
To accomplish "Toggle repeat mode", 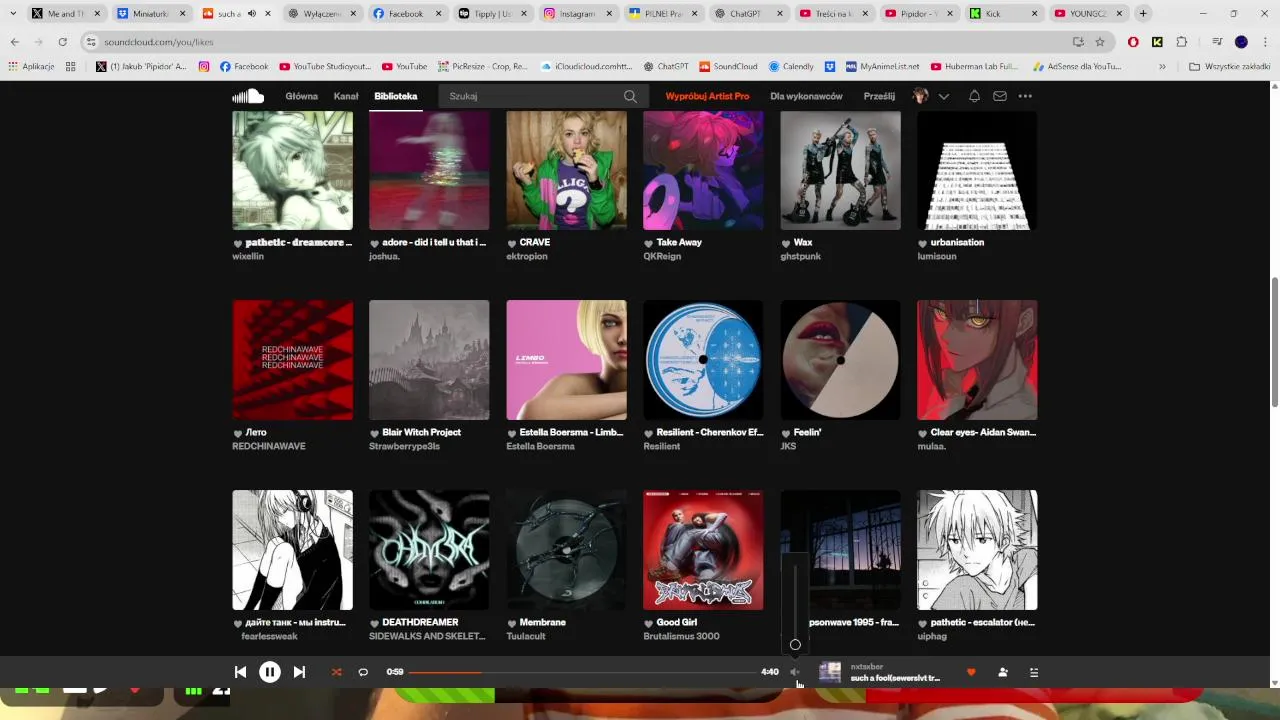I will coord(363,672).
